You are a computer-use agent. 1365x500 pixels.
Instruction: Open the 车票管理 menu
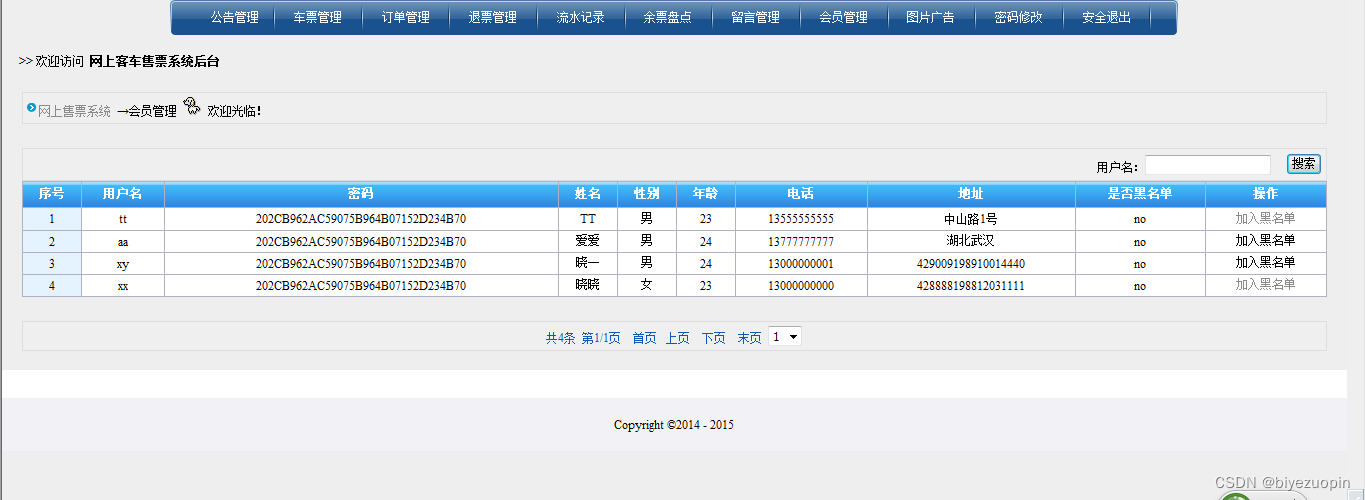pos(317,18)
